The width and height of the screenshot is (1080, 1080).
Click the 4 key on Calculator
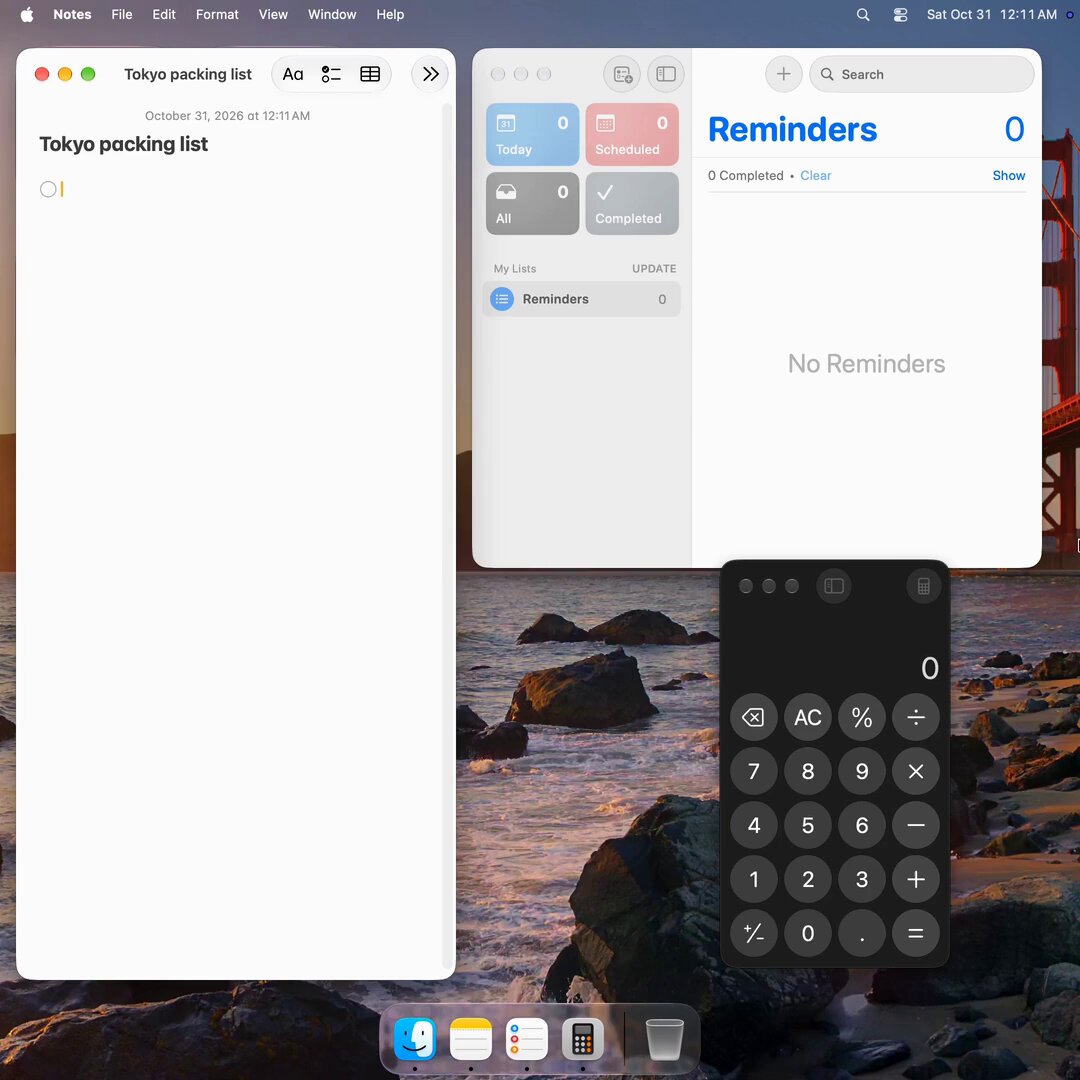[x=754, y=825]
